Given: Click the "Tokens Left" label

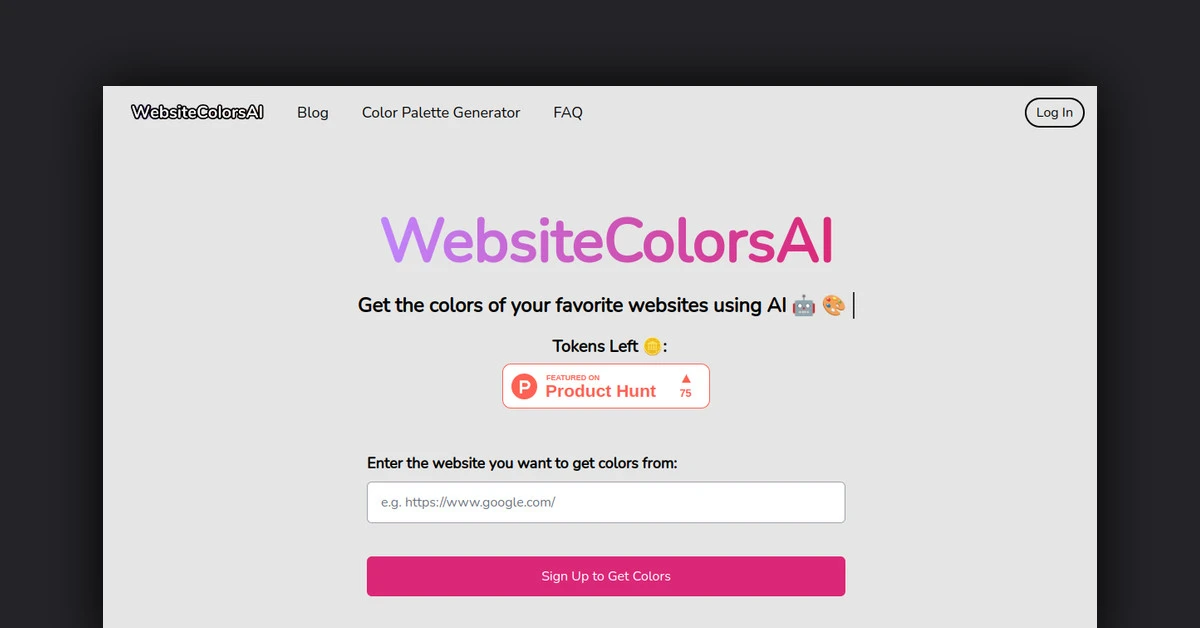Looking at the screenshot, I should (x=593, y=346).
